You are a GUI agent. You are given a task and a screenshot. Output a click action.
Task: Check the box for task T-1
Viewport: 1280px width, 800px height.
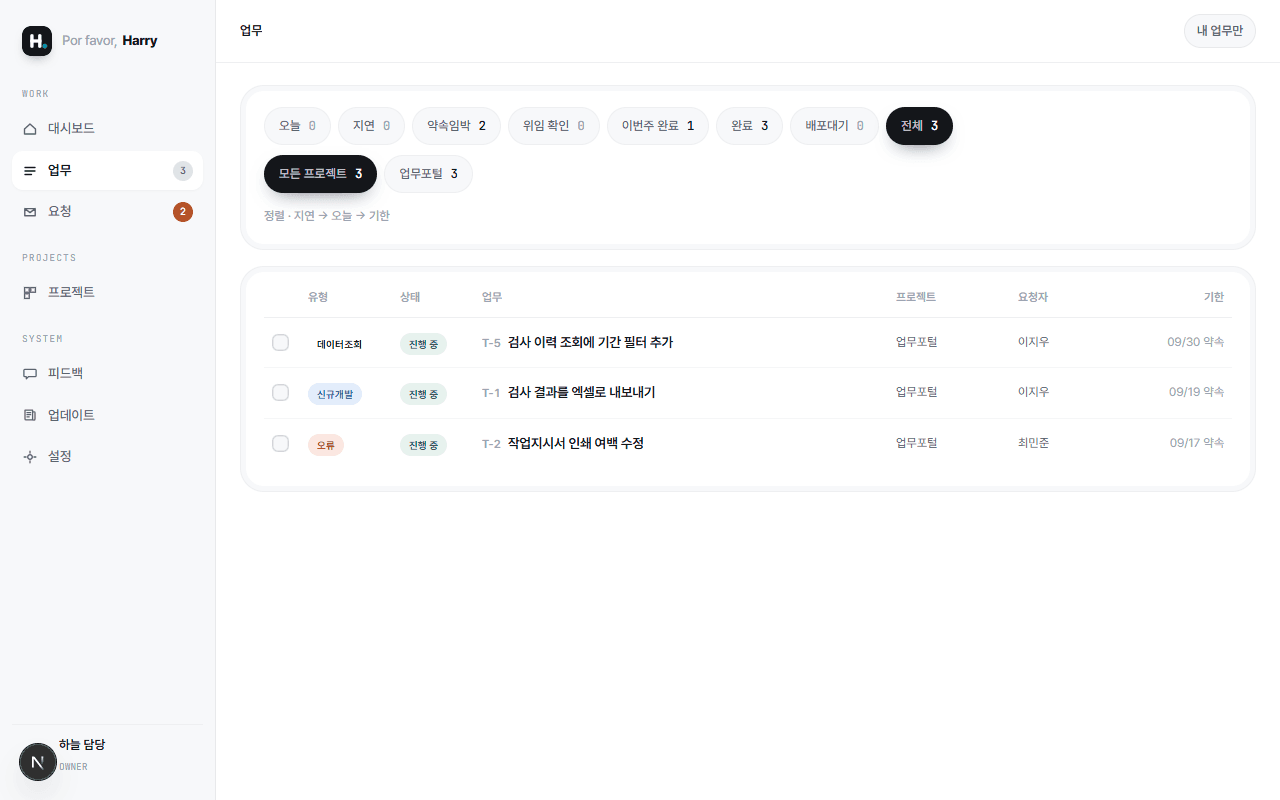click(280, 393)
